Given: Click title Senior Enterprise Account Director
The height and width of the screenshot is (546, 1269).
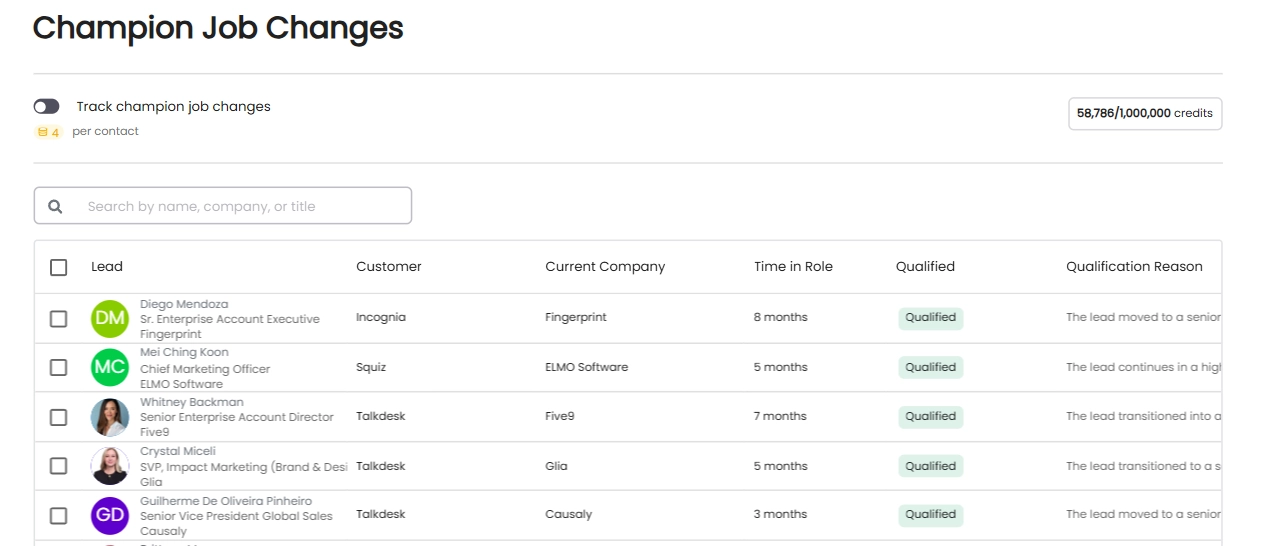Looking at the screenshot, I should point(237,417).
